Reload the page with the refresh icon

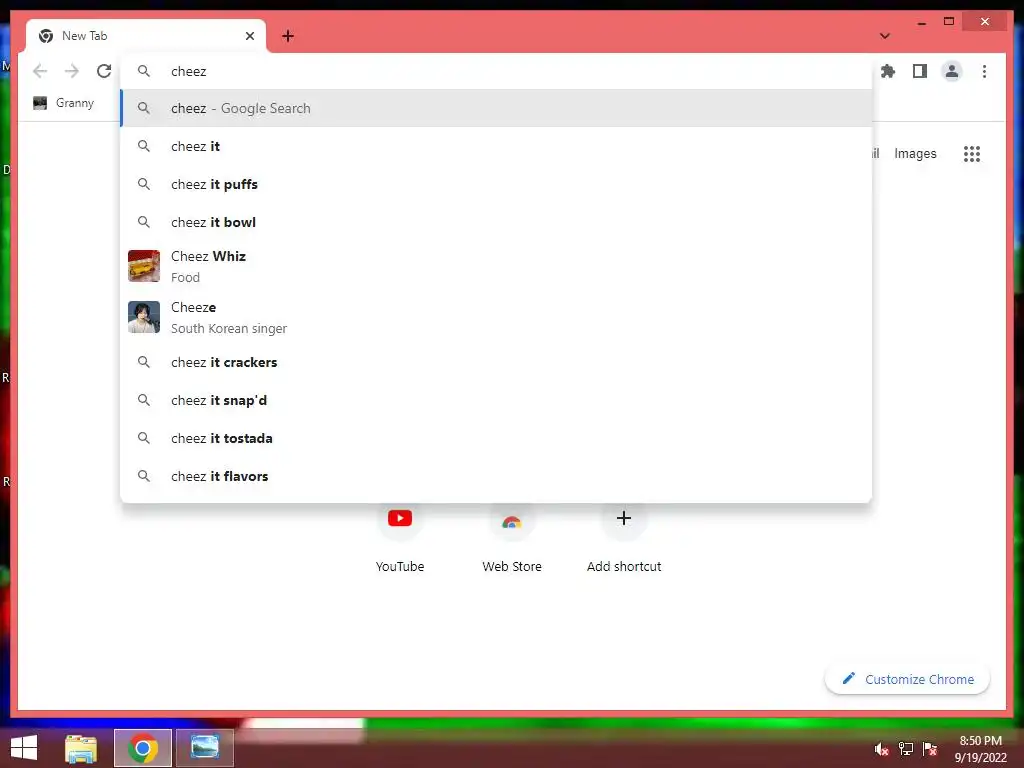(104, 71)
